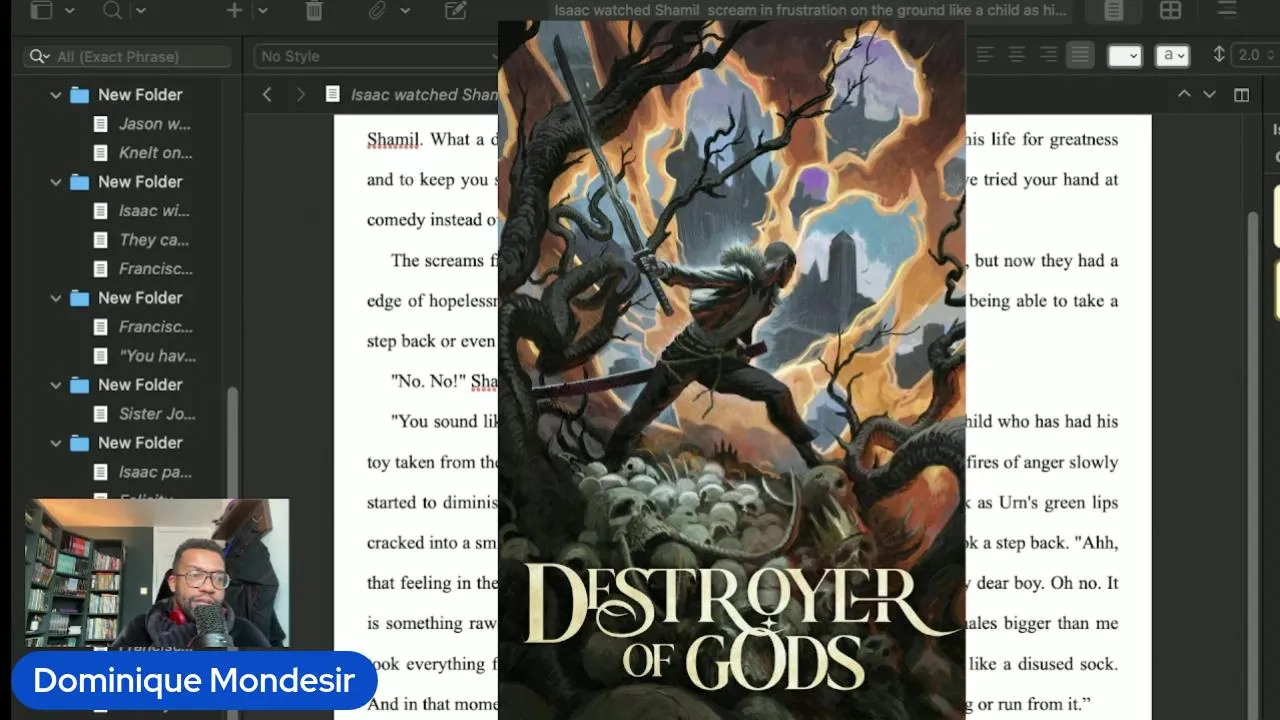This screenshot has height=720, width=1280.
Task: Collapse the New Folder above 'Jason w...'
Action: (56, 95)
